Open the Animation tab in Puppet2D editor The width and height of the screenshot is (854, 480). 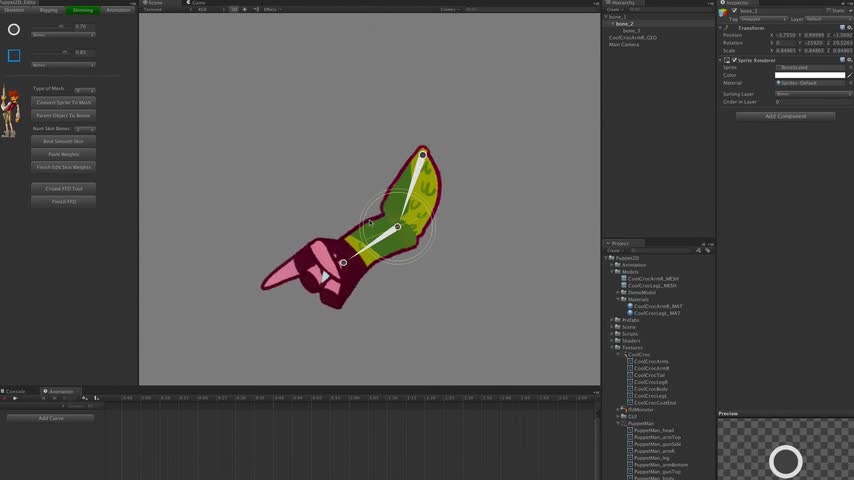pos(118,10)
